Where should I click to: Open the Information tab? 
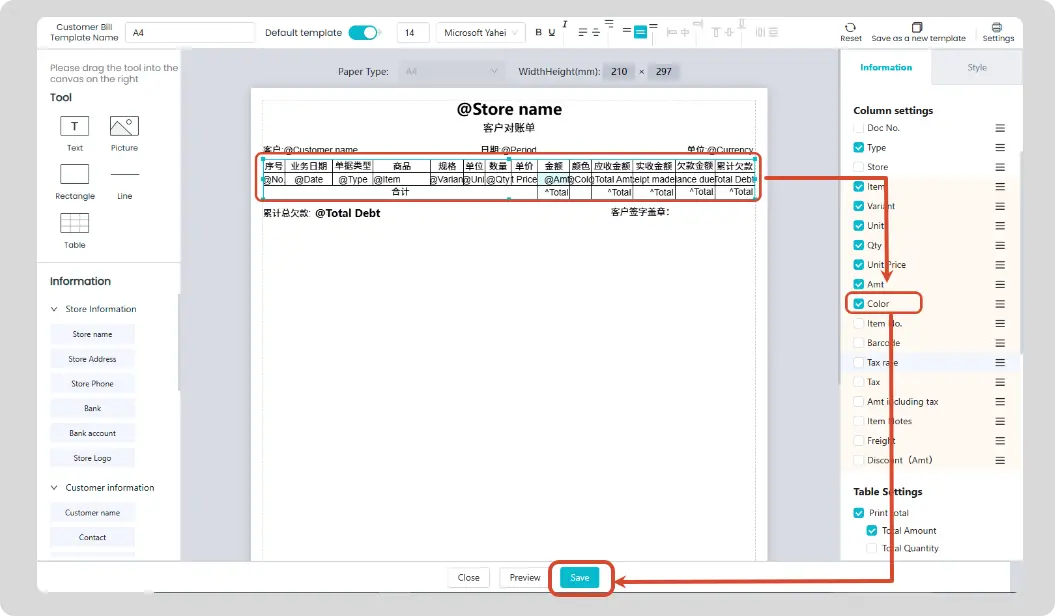[x=886, y=67]
